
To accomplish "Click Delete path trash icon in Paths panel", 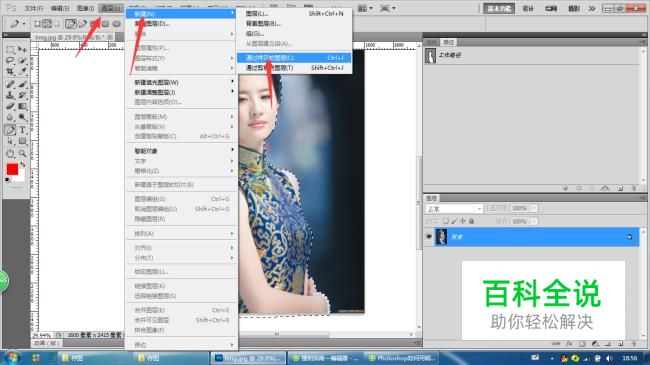I will click(634, 188).
